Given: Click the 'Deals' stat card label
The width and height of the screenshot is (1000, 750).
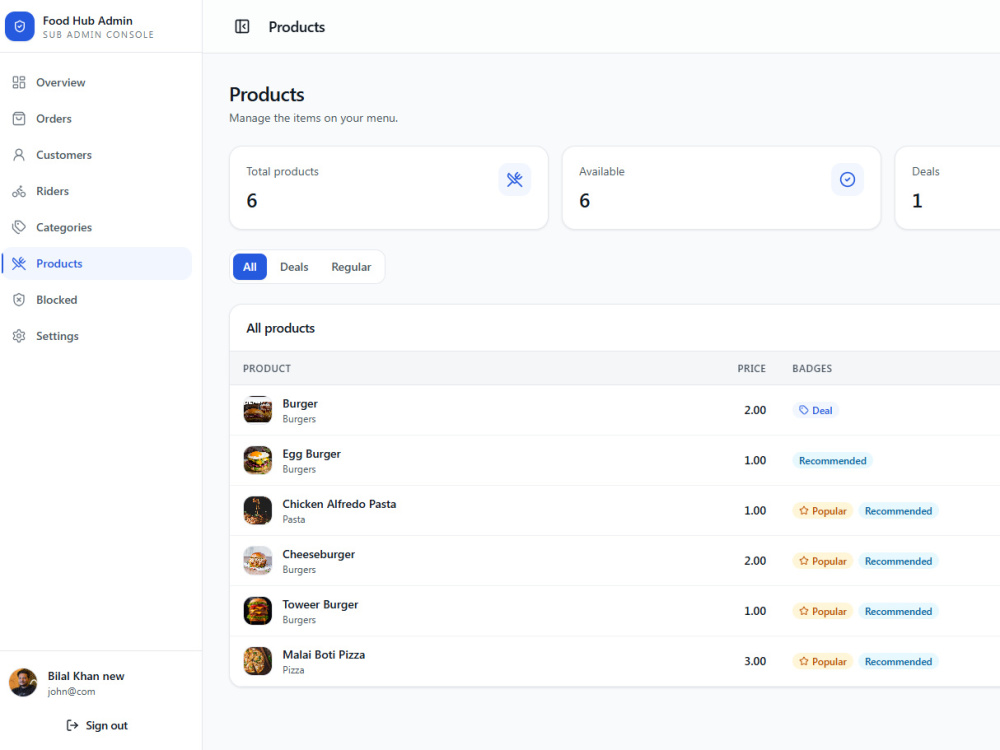Looking at the screenshot, I should pos(925,172).
